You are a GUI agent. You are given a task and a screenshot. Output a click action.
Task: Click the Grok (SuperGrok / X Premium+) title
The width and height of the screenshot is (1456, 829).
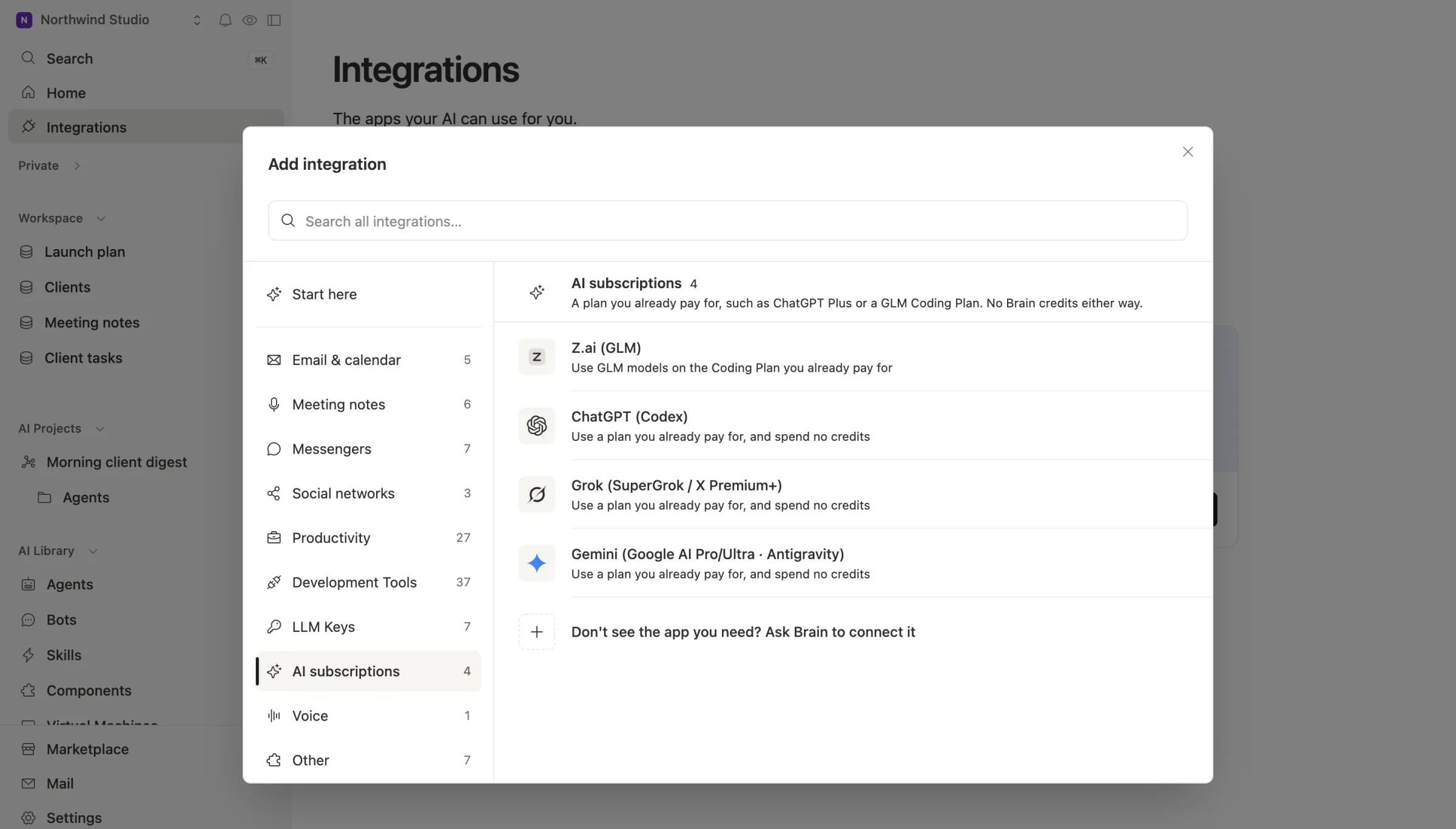pyautogui.click(x=676, y=485)
